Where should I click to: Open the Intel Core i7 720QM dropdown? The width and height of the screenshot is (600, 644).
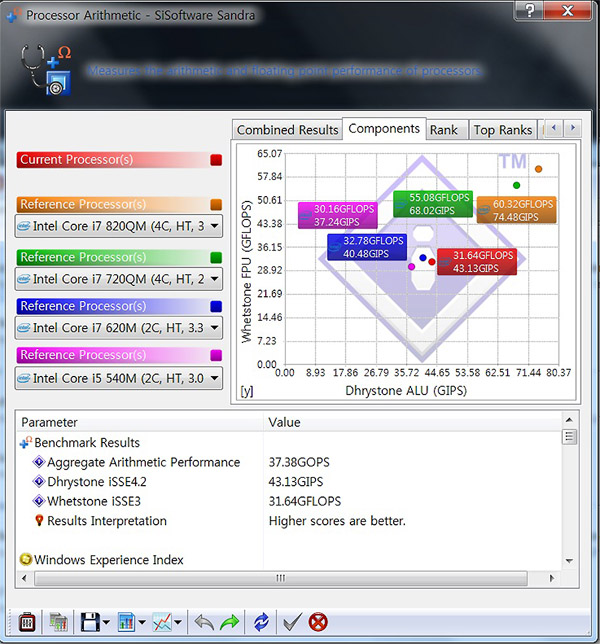(x=119, y=279)
